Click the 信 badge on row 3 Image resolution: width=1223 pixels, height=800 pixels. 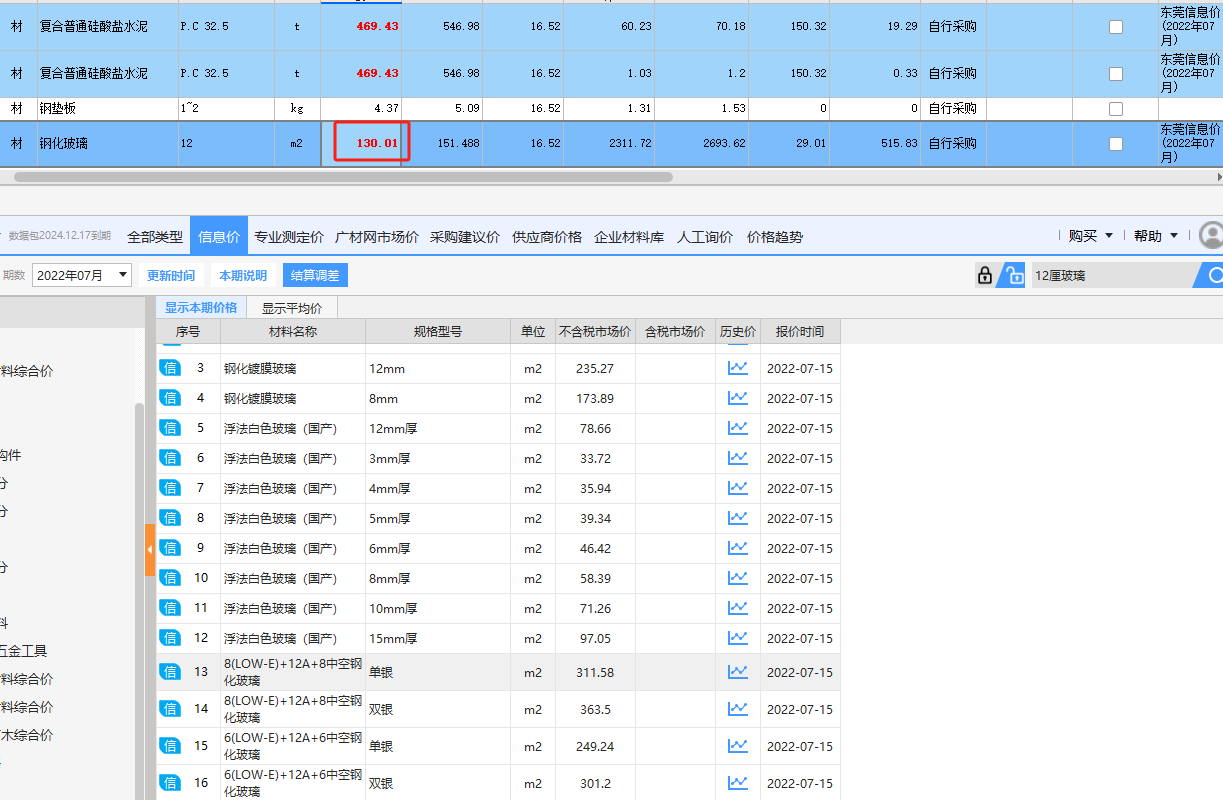(x=170, y=368)
